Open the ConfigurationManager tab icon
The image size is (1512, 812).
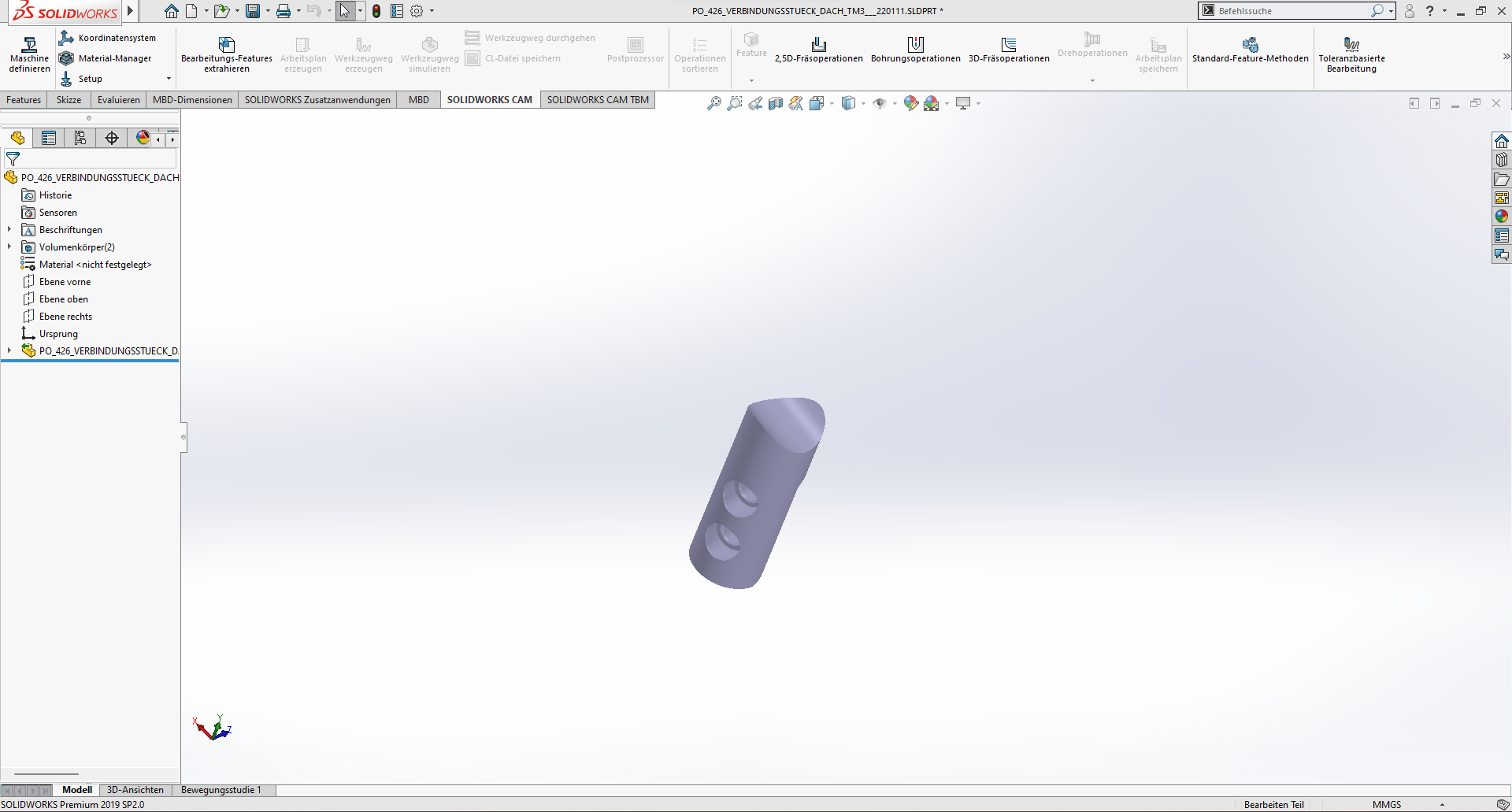pos(80,138)
